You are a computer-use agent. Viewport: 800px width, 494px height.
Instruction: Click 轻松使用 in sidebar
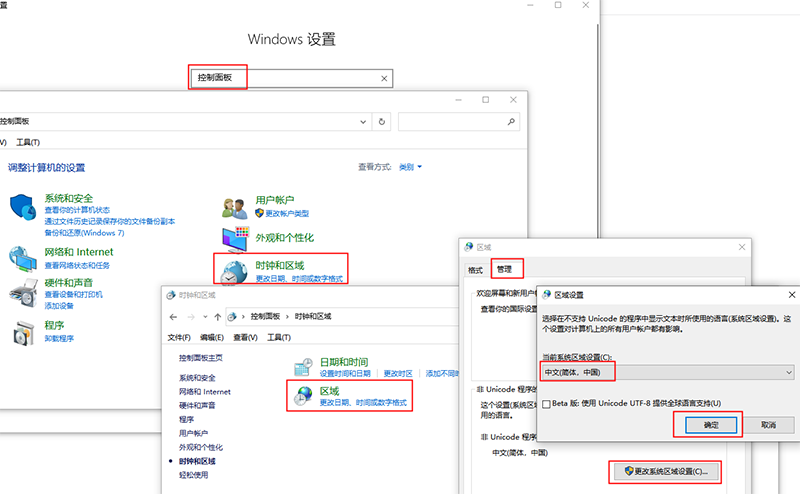(193, 475)
